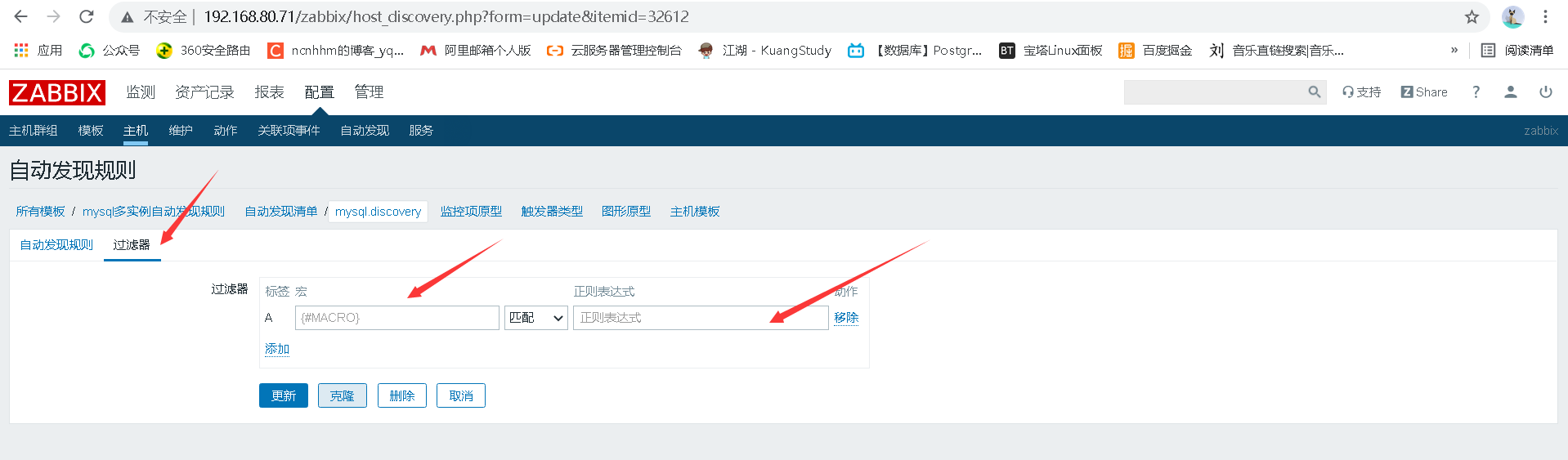Open the 匹配 operator dropdown

click(536, 318)
